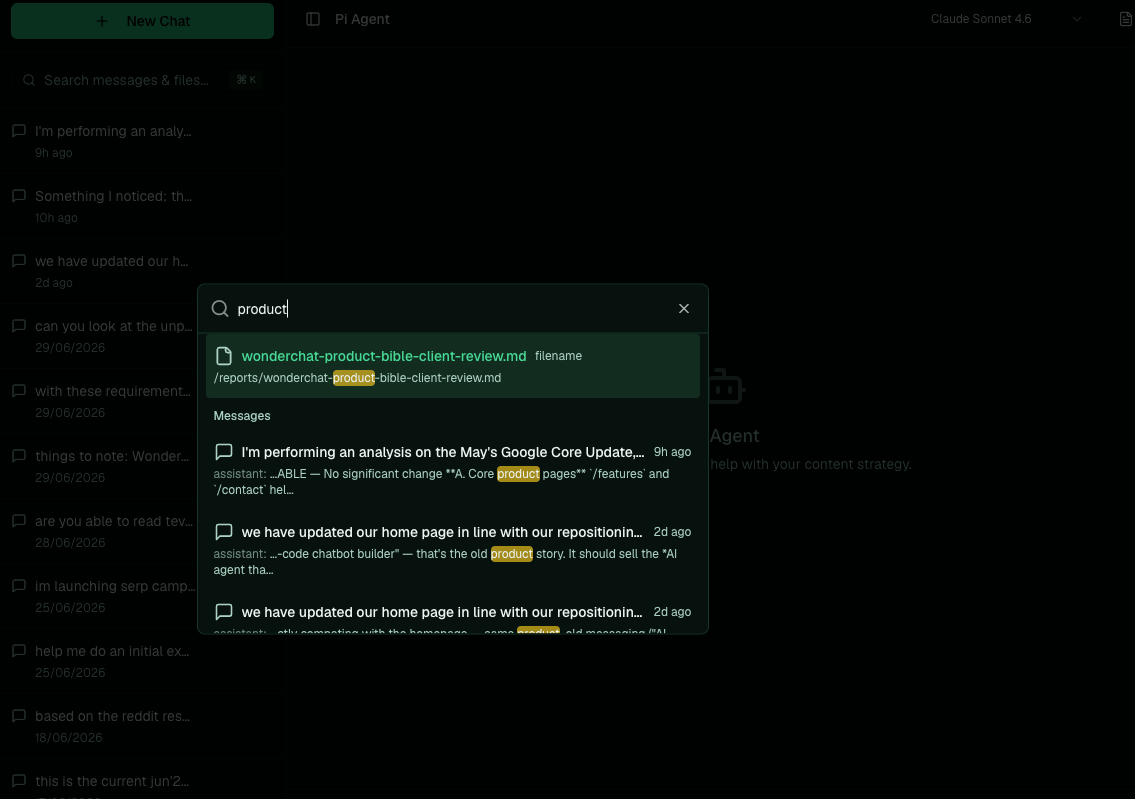Open chat 'I'm performing an analy…' in sidebar
Screen dimensions: 1135x799
point(143,141)
